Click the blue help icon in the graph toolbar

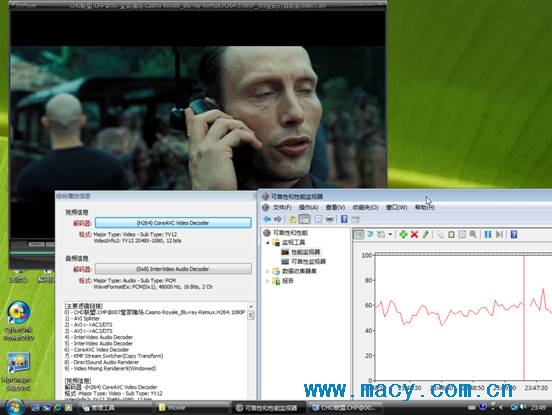514,234
